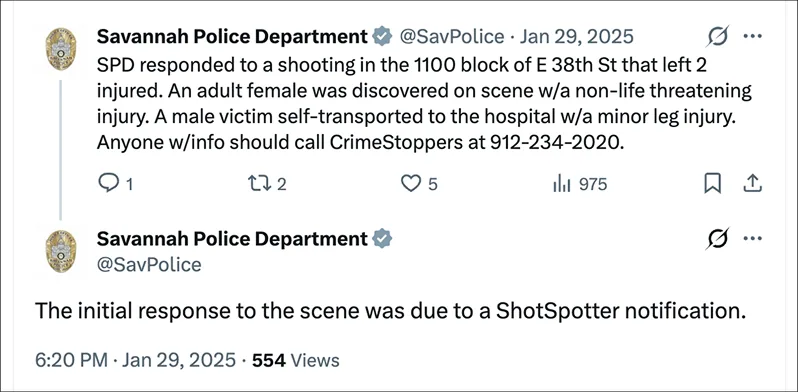Click the share icon on the first tweet
798x392 pixels.
752,184
